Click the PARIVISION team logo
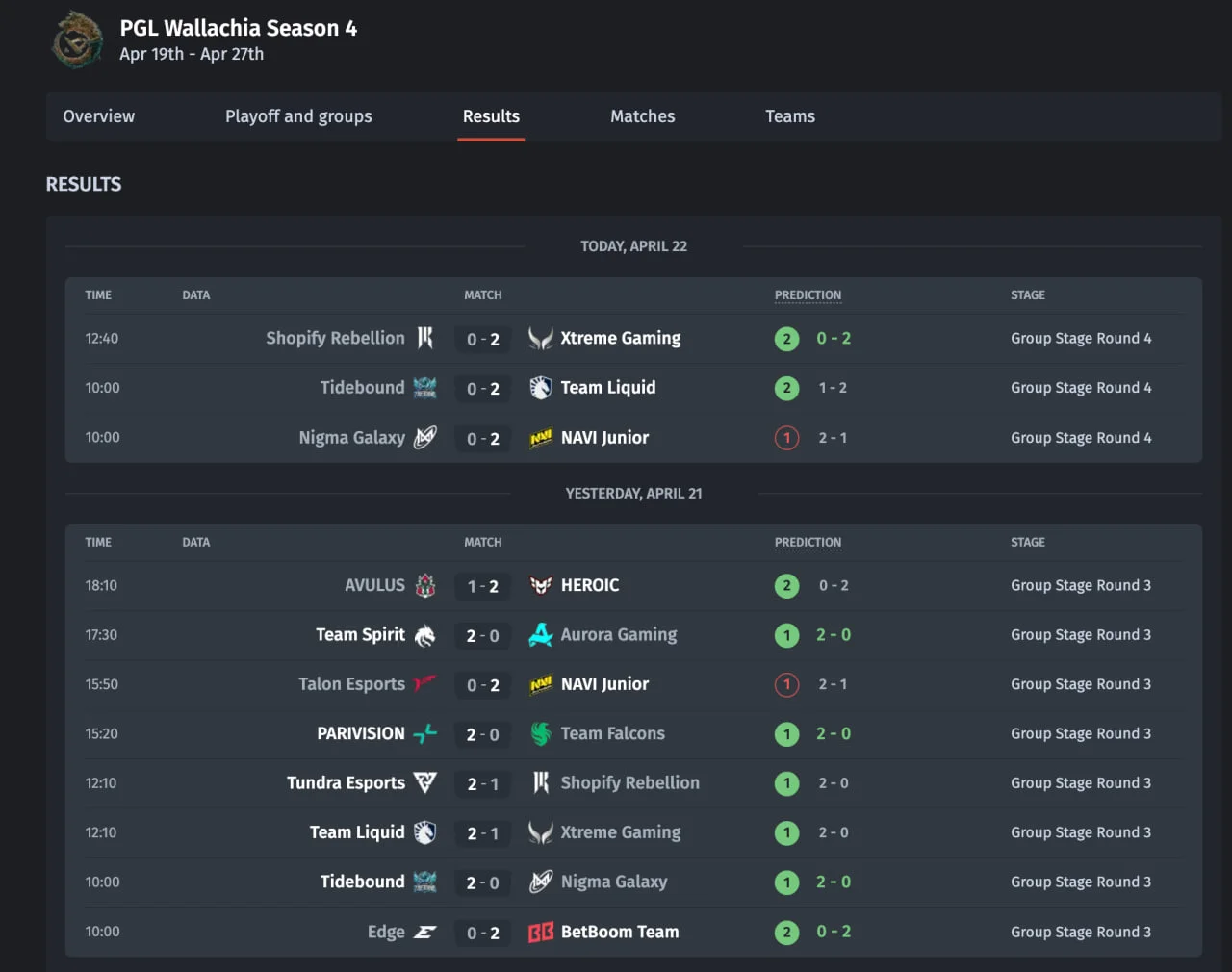Image resolution: width=1232 pixels, height=972 pixels. (x=424, y=734)
